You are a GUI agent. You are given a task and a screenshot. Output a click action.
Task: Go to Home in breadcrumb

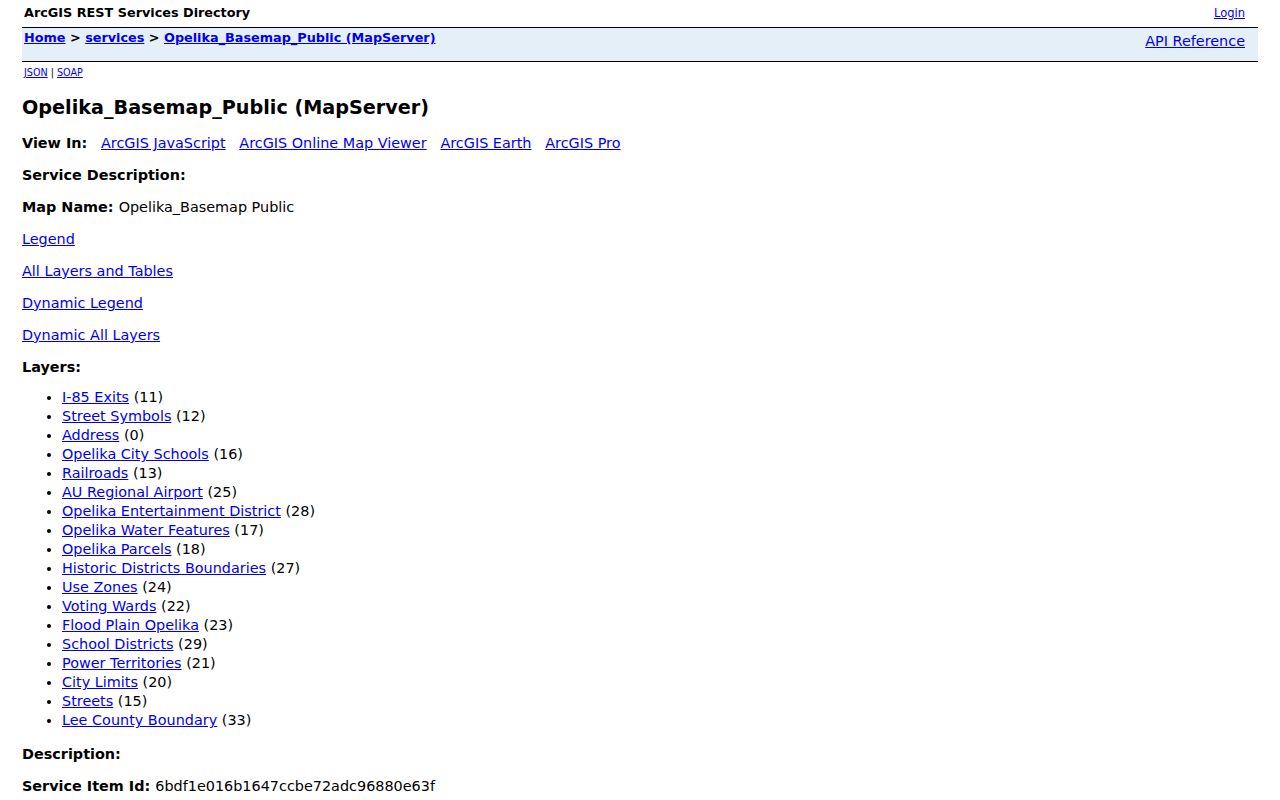pos(44,38)
